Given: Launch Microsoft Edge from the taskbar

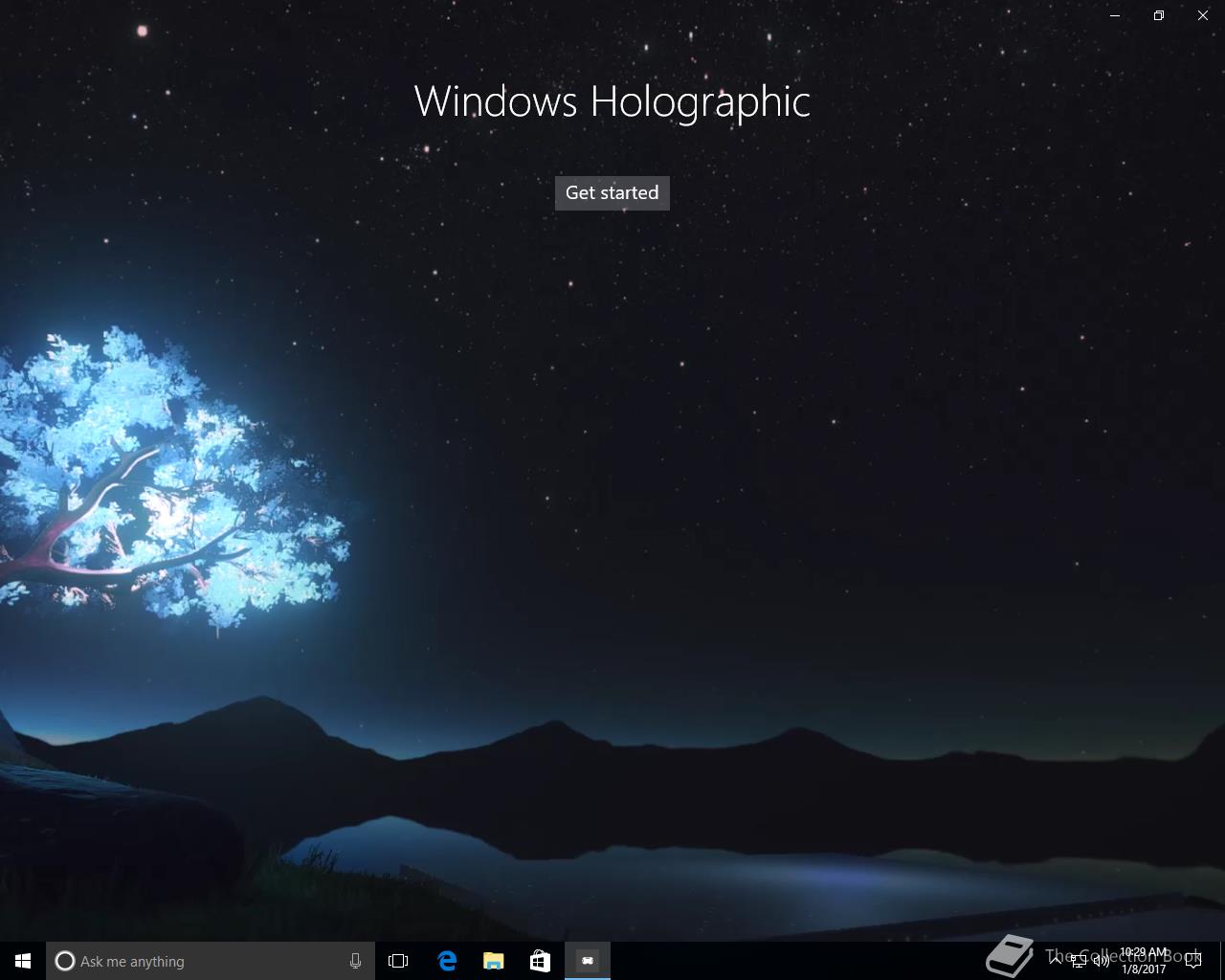Looking at the screenshot, I should [447, 961].
